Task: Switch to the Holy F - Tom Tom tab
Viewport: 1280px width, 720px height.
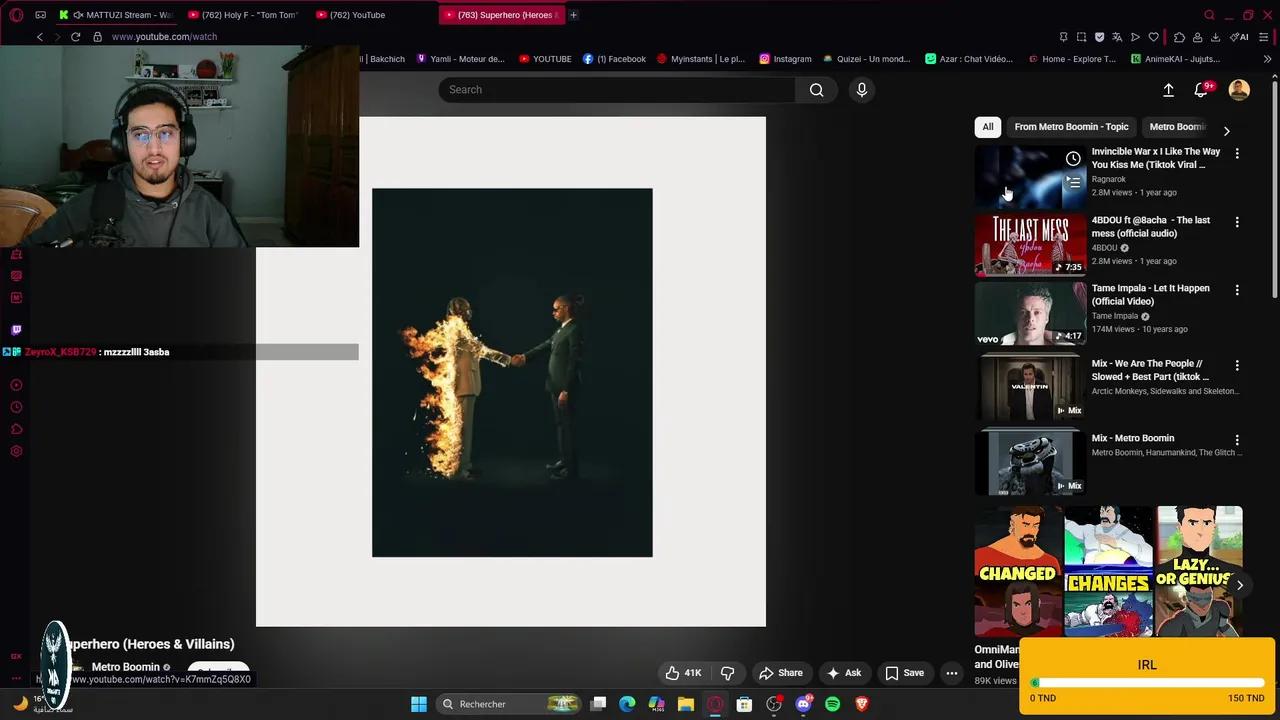Action: point(244,15)
